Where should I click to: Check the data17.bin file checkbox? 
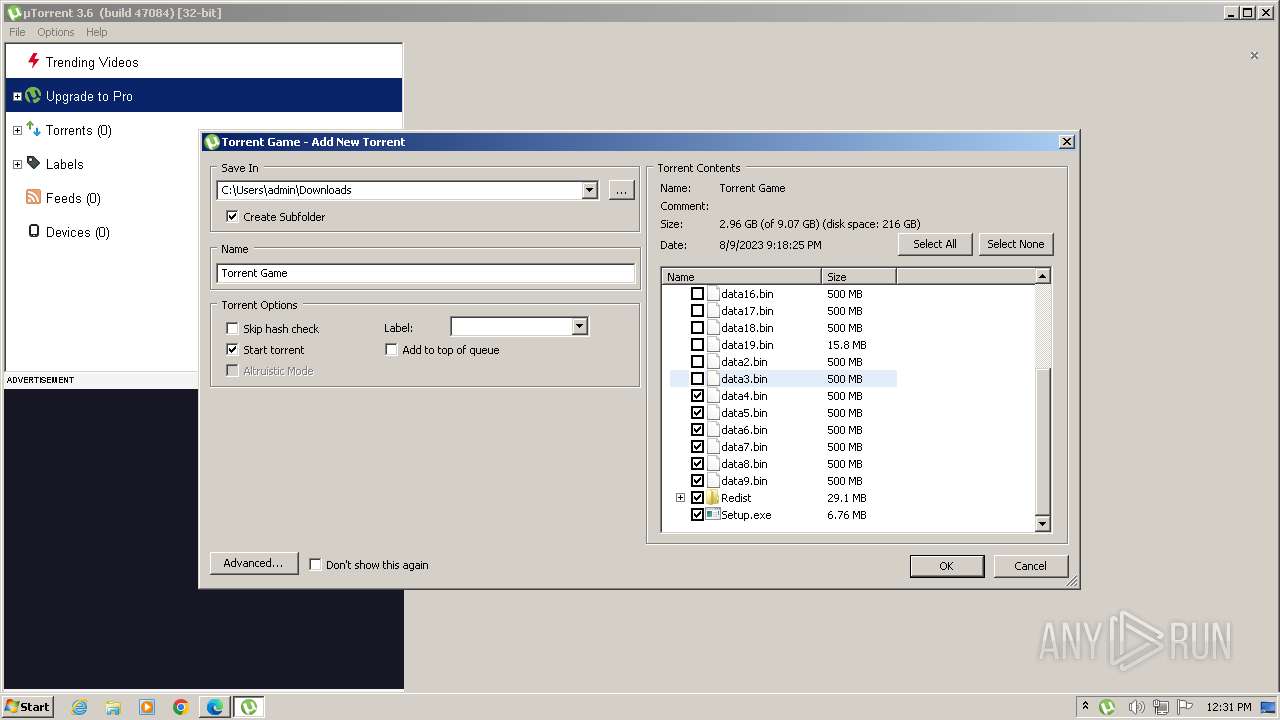tap(698, 311)
